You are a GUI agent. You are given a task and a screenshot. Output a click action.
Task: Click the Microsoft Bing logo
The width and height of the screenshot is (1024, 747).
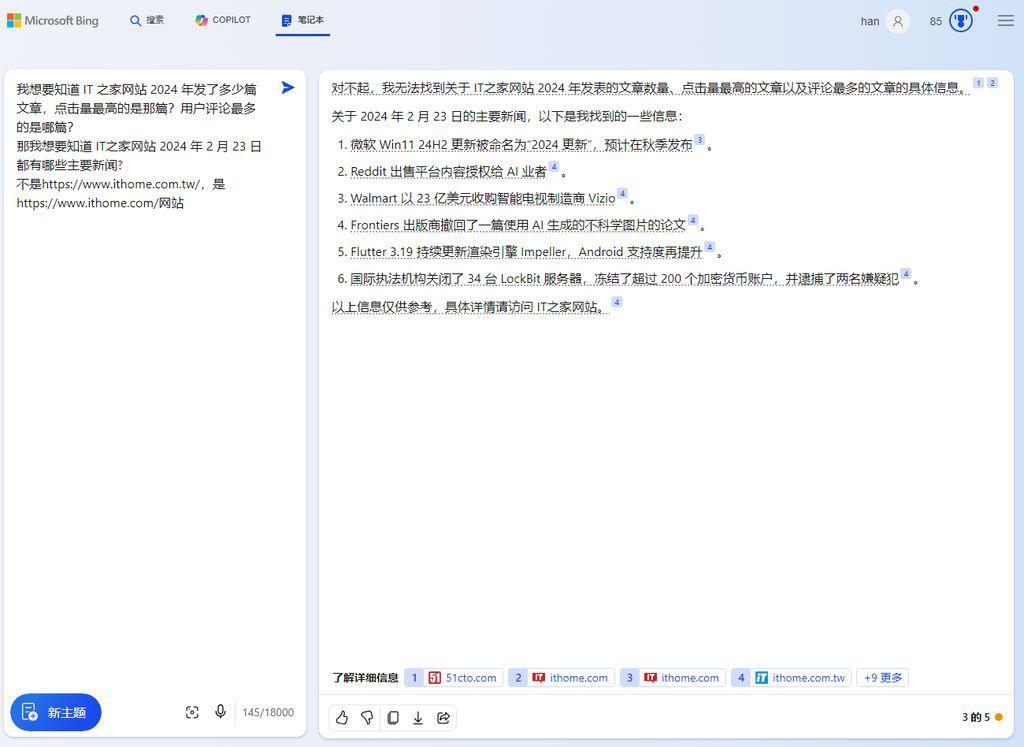coord(53,21)
